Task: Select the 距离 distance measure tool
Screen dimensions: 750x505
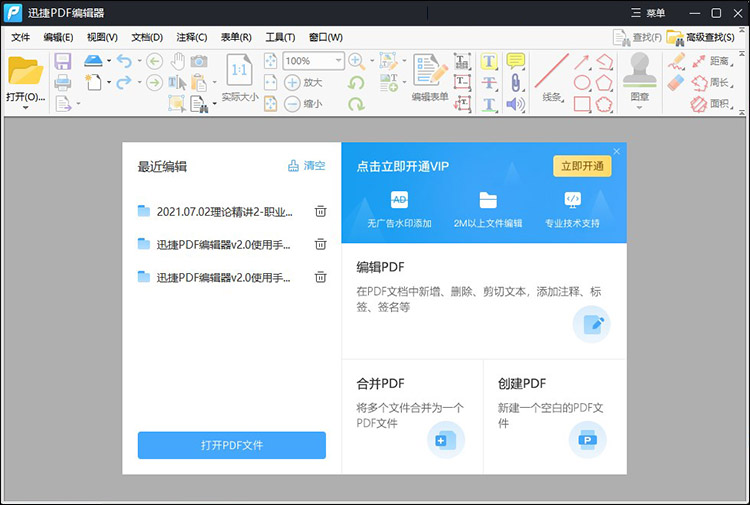Action: (712, 61)
